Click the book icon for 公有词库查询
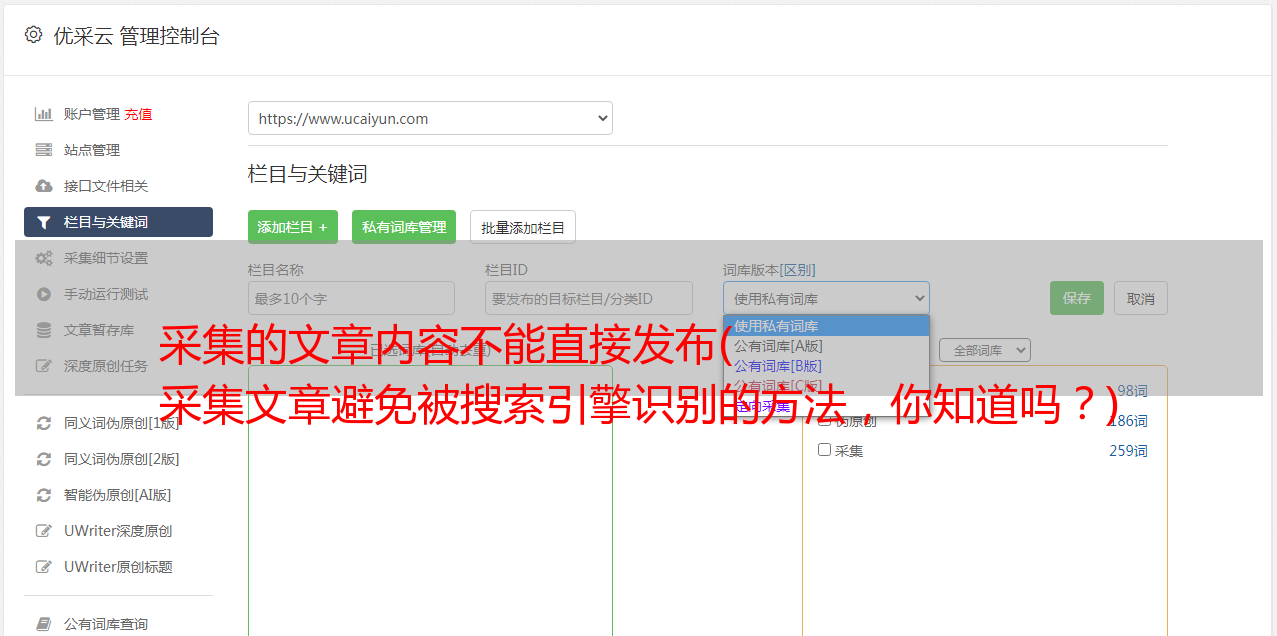 [44, 624]
